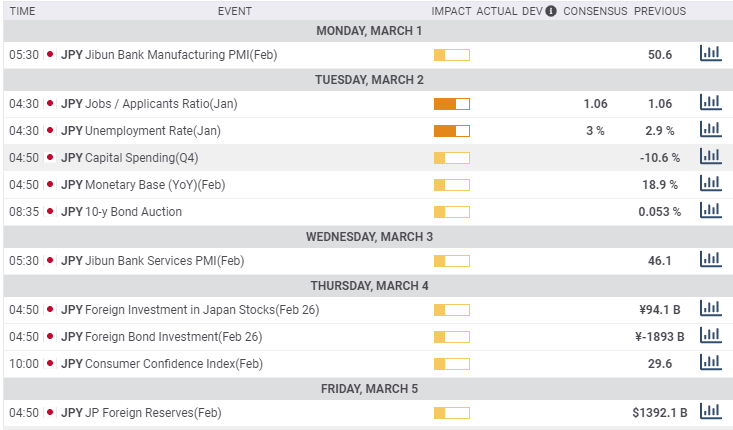Open chart icon for Jobs / Applicants Ratio

[710, 103]
